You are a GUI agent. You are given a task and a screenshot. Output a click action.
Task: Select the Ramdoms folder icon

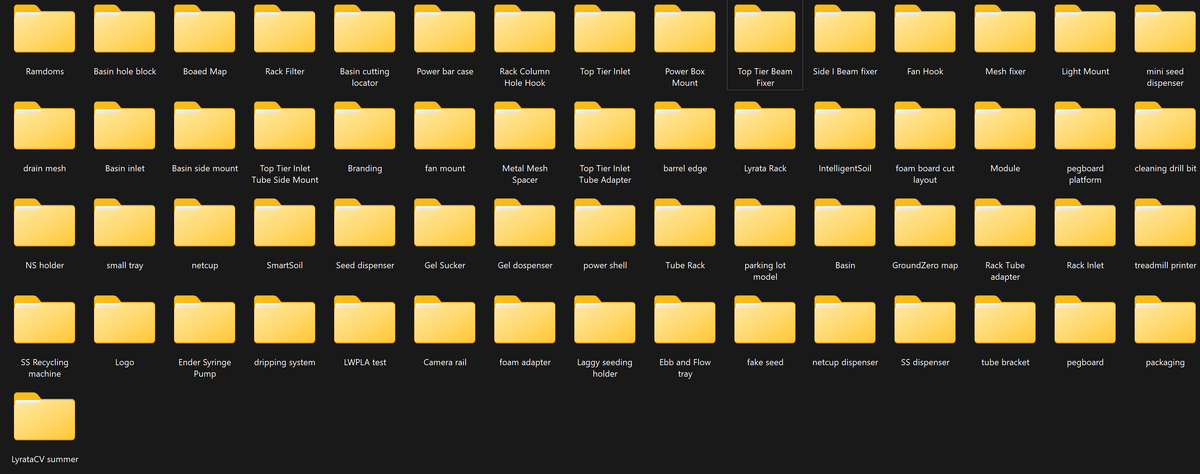(x=45, y=28)
